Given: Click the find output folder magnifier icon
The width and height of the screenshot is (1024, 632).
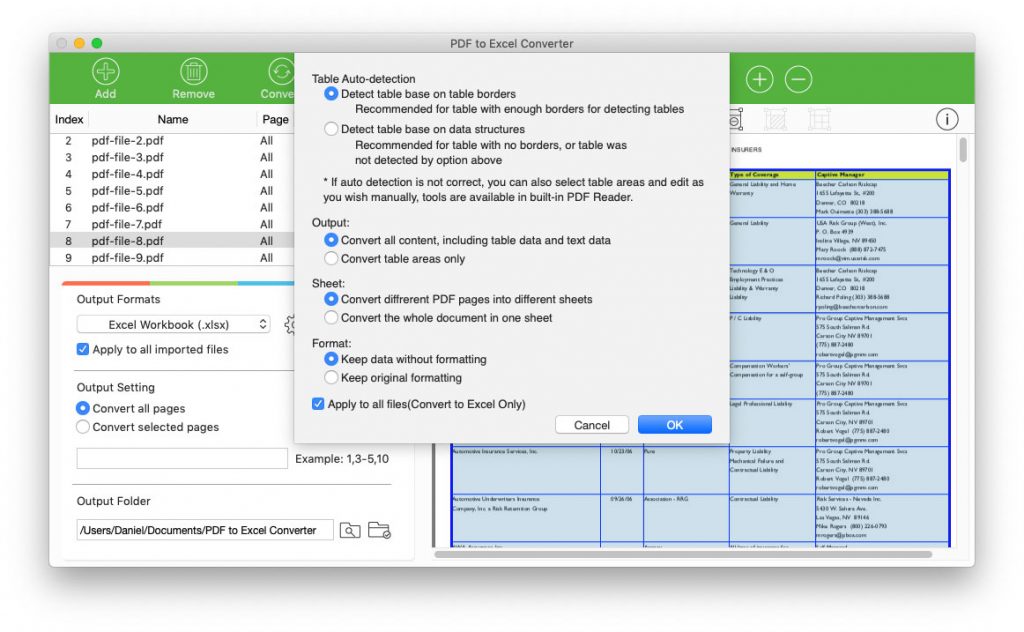Looking at the screenshot, I should pos(350,530).
